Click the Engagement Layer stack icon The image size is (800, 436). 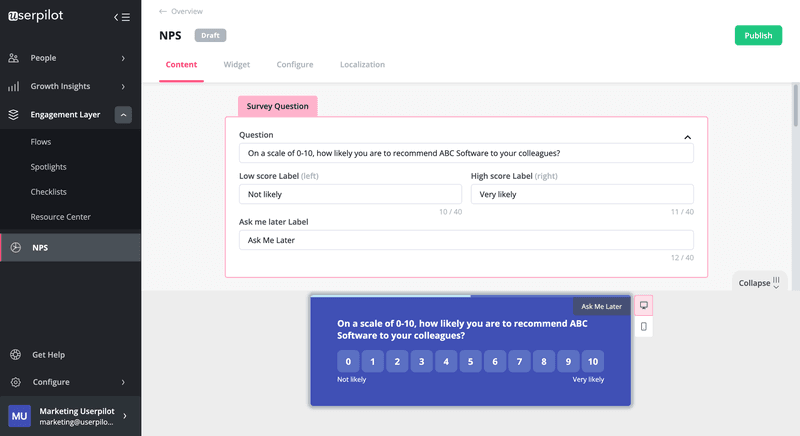[14, 115]
